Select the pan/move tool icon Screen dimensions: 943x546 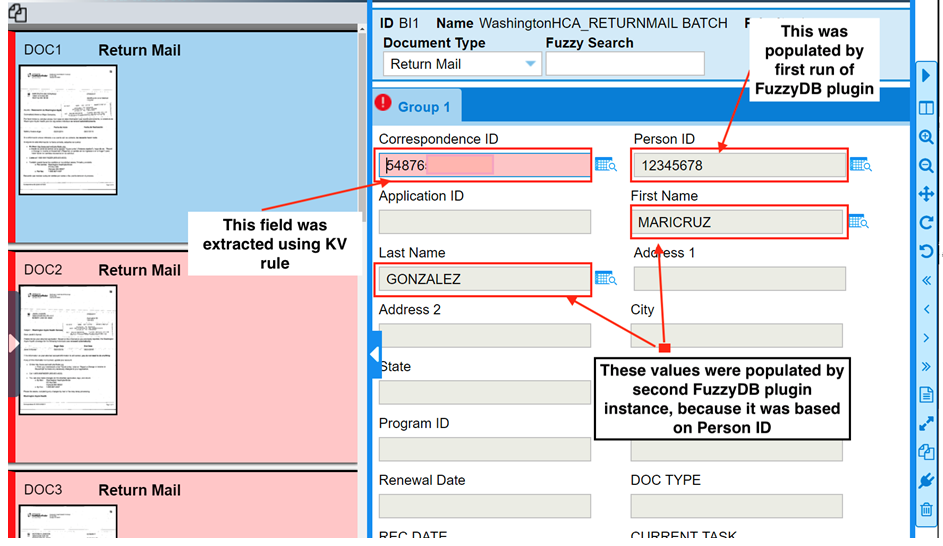(x=926, y=194)
